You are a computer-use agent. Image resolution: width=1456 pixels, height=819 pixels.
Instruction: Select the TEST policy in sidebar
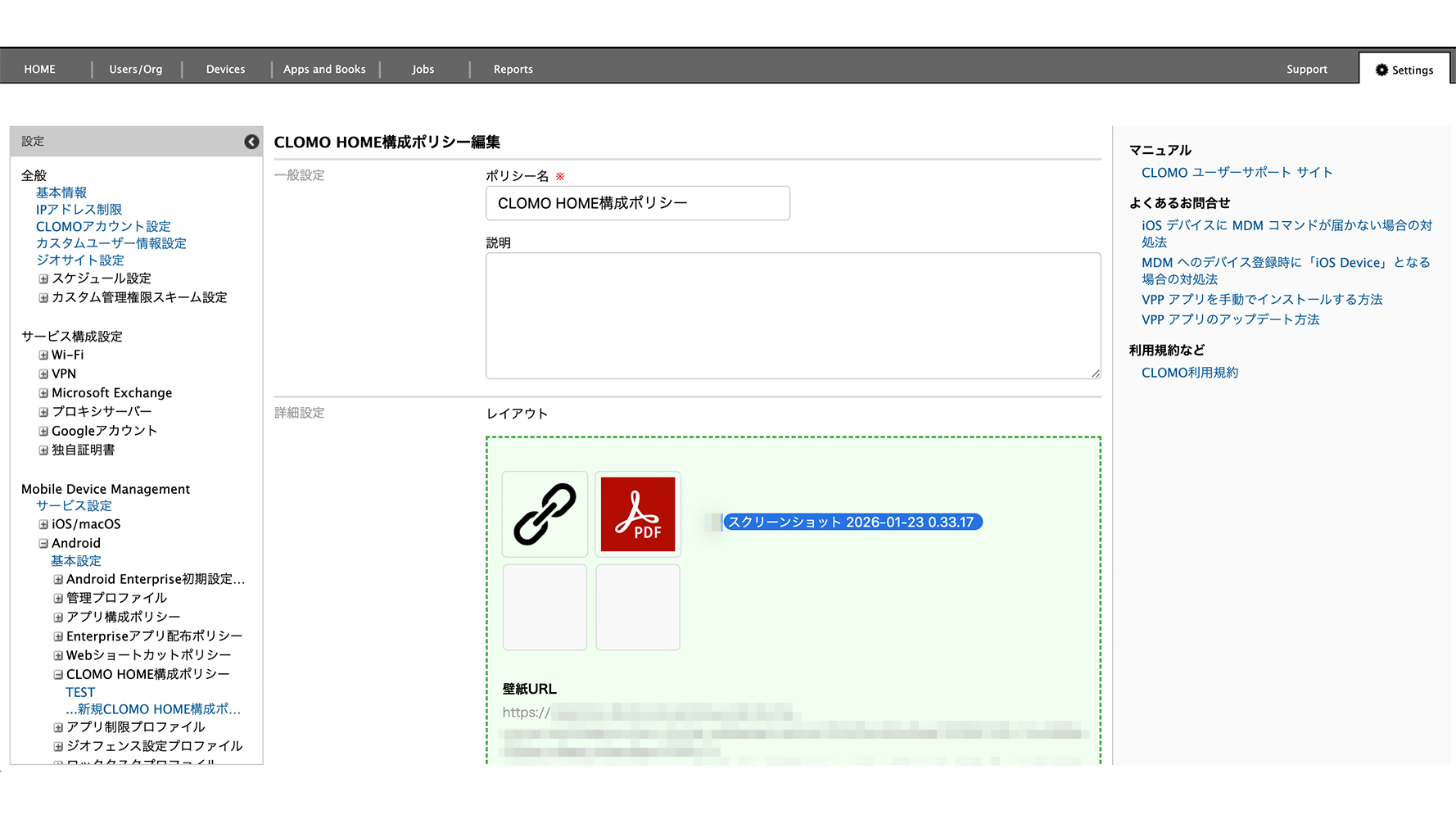80,692
